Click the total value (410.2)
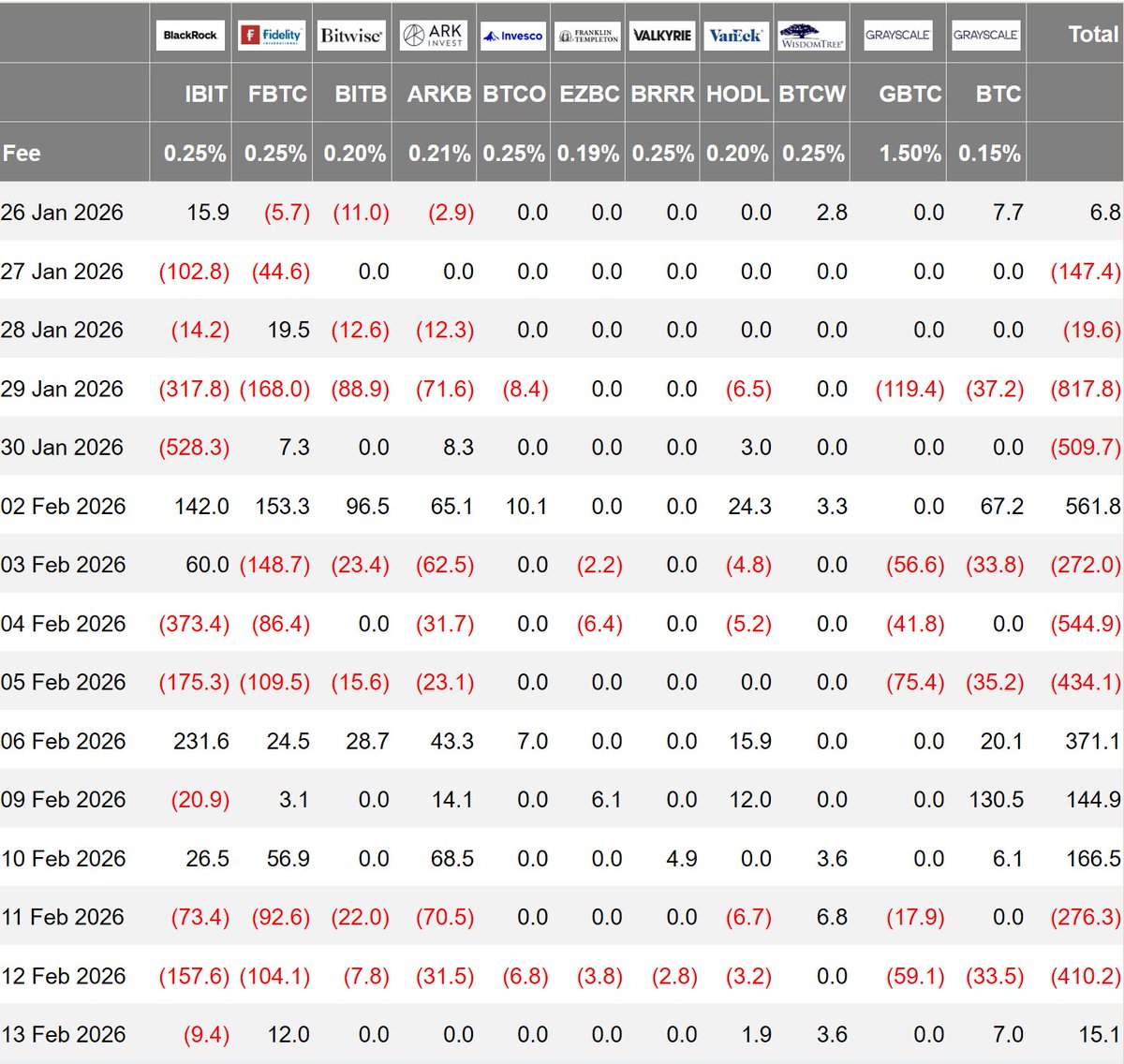The height and width of the screenshot is (1064, 1124). point(1086,976)
